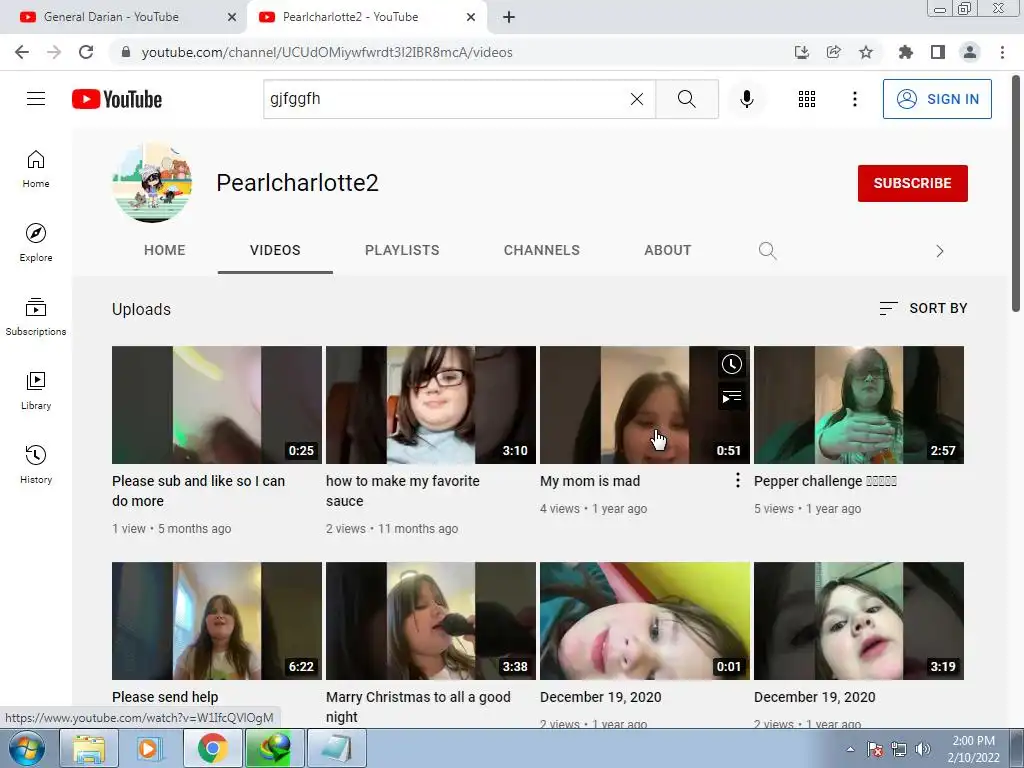The width and height of the screenshot is (1024, 768).
Task: Start voice search with the microphone icon
Action: (x=746, y=99)
